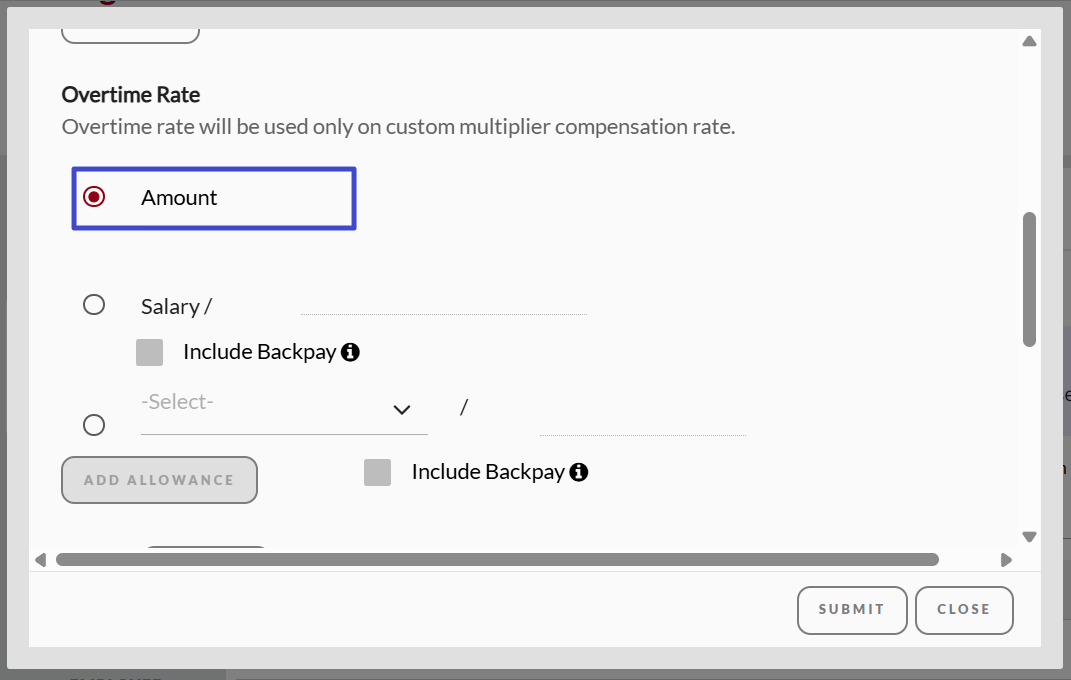
Task: Select the Amount overtime rate option
Action: (x=94, y=197)
